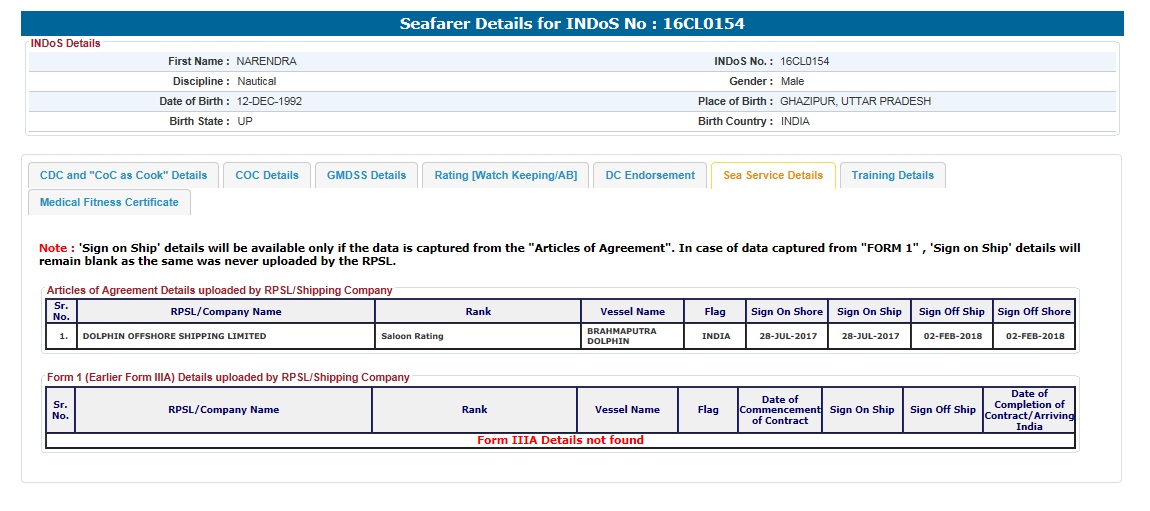
Task: Click the Date of Commencement of Contract header
Action: 780,410
